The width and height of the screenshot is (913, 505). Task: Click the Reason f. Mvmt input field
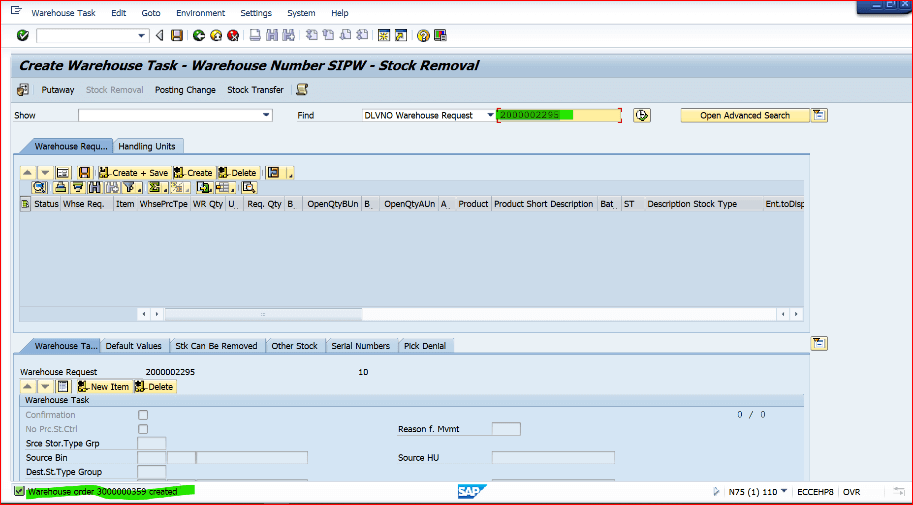pyautogui.click(x=506, y=429)
